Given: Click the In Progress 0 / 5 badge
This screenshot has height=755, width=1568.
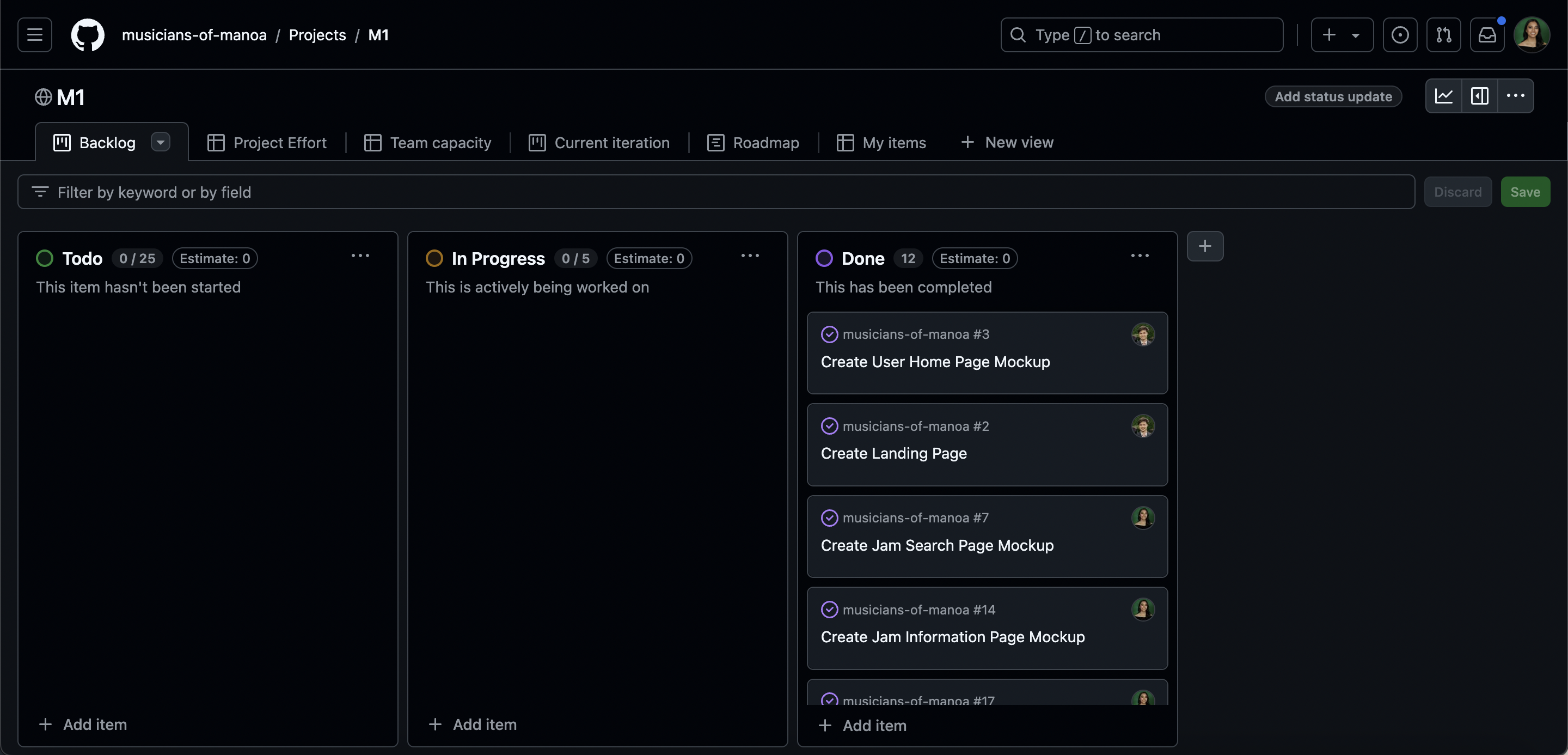Looking at the screenshot, I should pos(575,258).
